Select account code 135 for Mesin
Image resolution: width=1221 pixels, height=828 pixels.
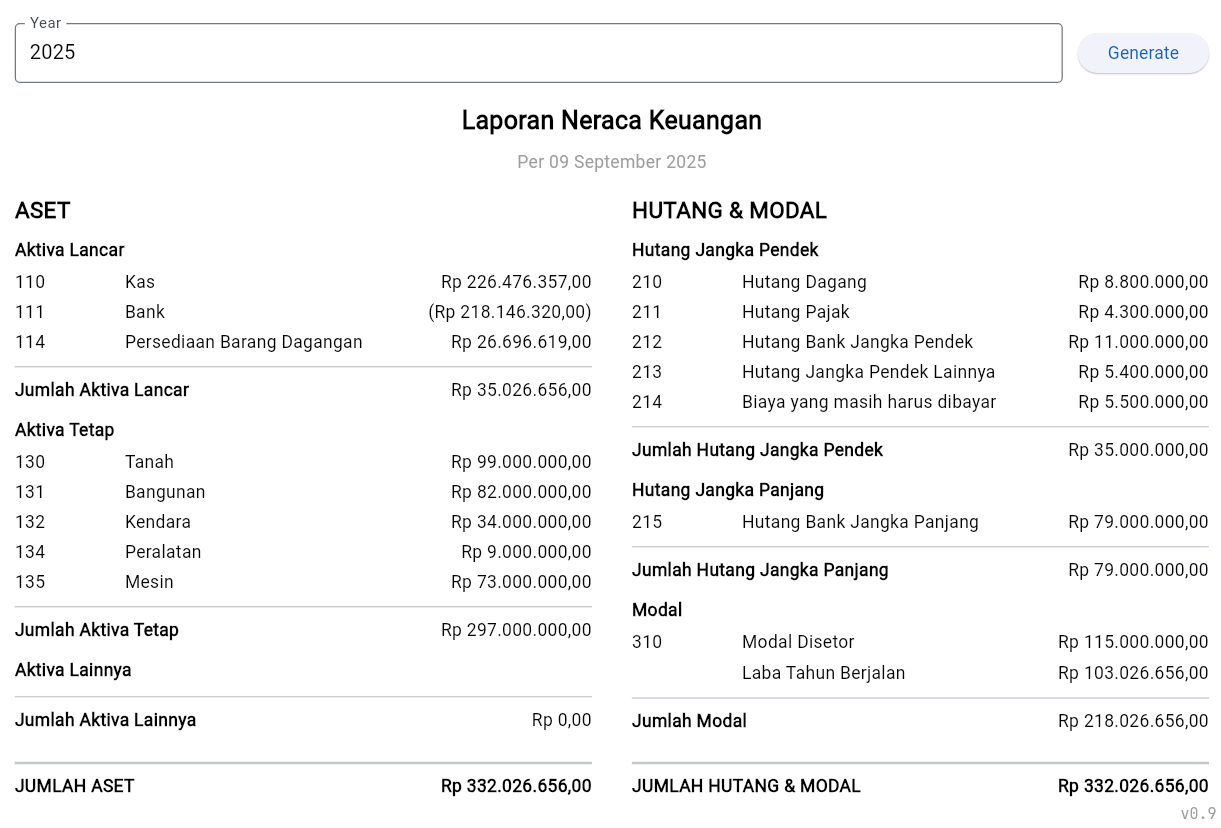[30, 582]
